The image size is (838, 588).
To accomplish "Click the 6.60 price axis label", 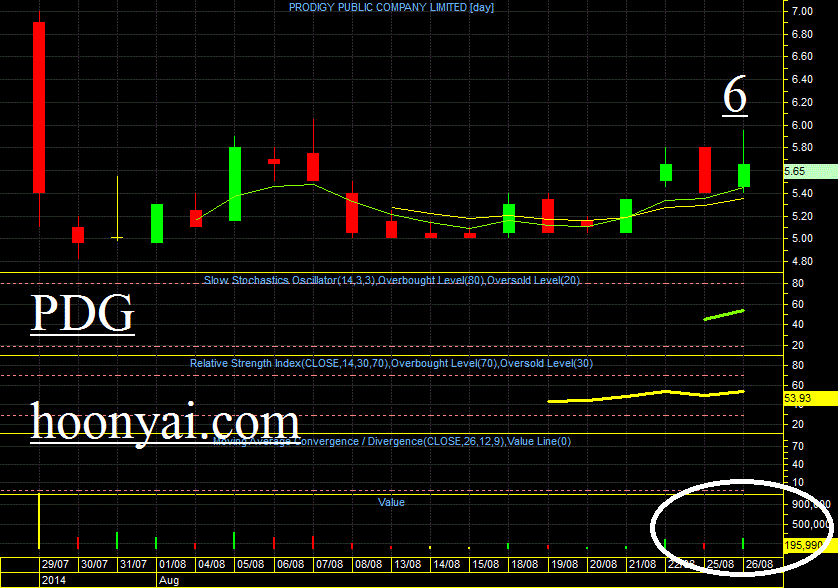I will click(802, 57).
